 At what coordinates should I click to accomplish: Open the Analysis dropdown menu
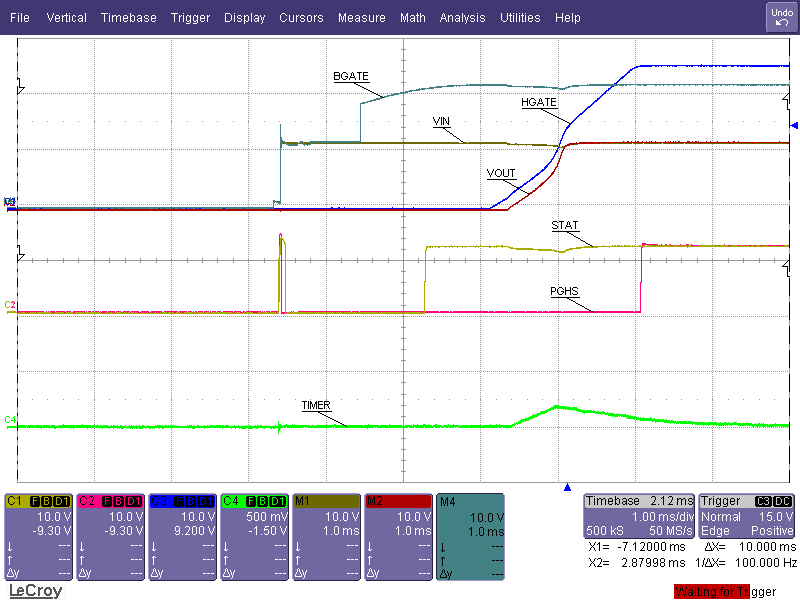462,17
